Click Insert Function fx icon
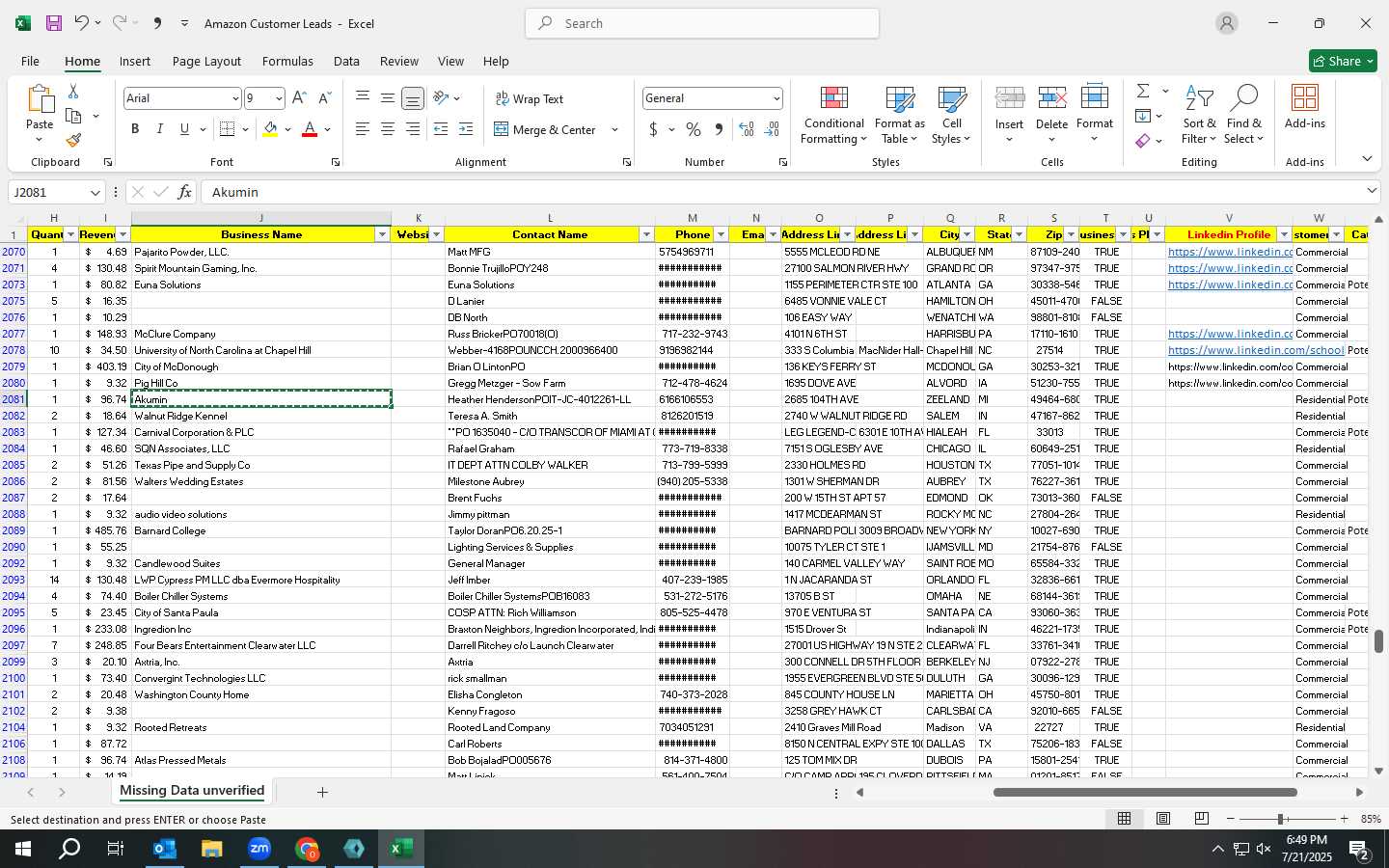This screenshot has height=868, width=1389. coord(185,192)
